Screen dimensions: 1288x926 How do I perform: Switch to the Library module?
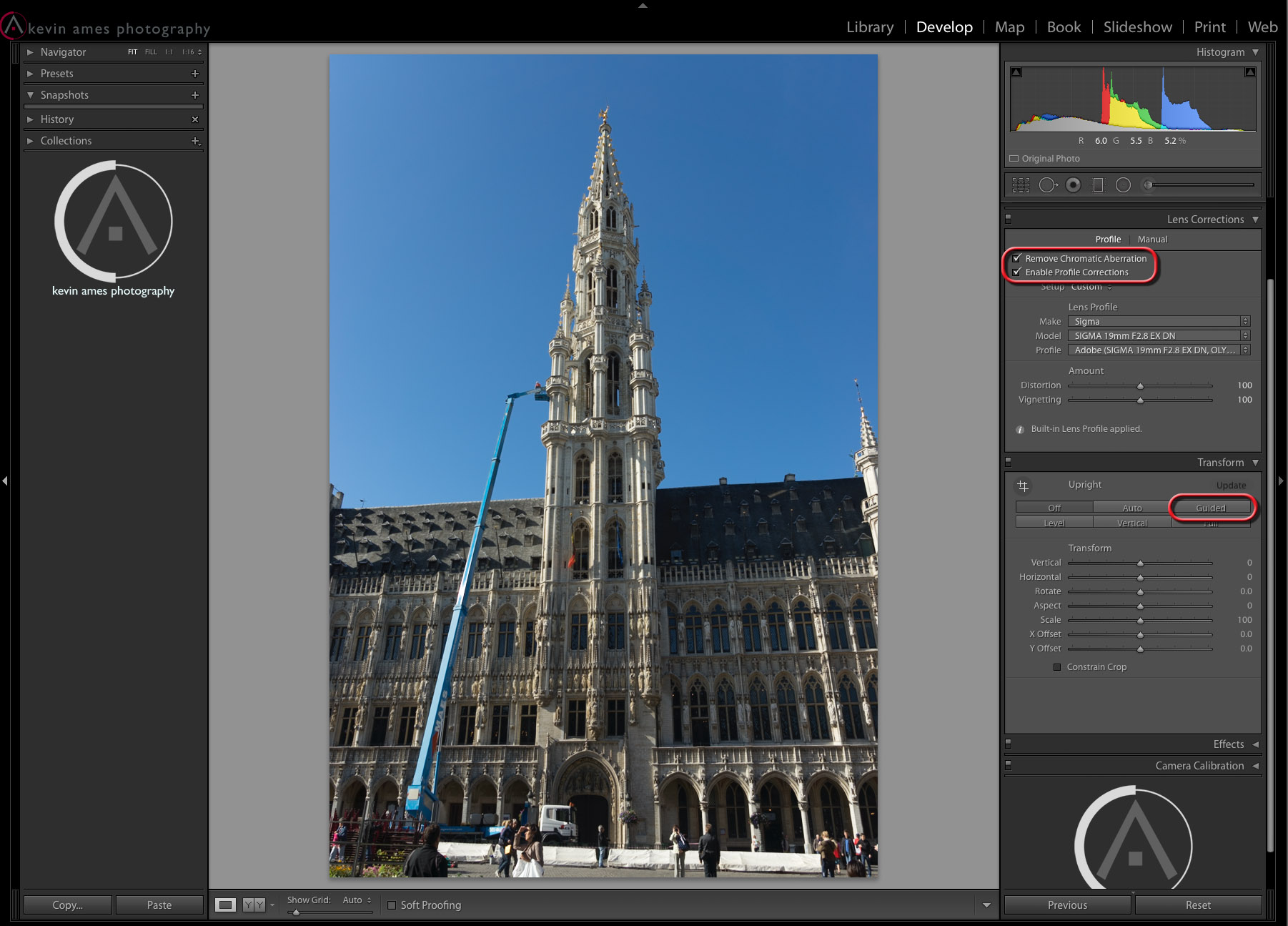[x=870, y=27]
